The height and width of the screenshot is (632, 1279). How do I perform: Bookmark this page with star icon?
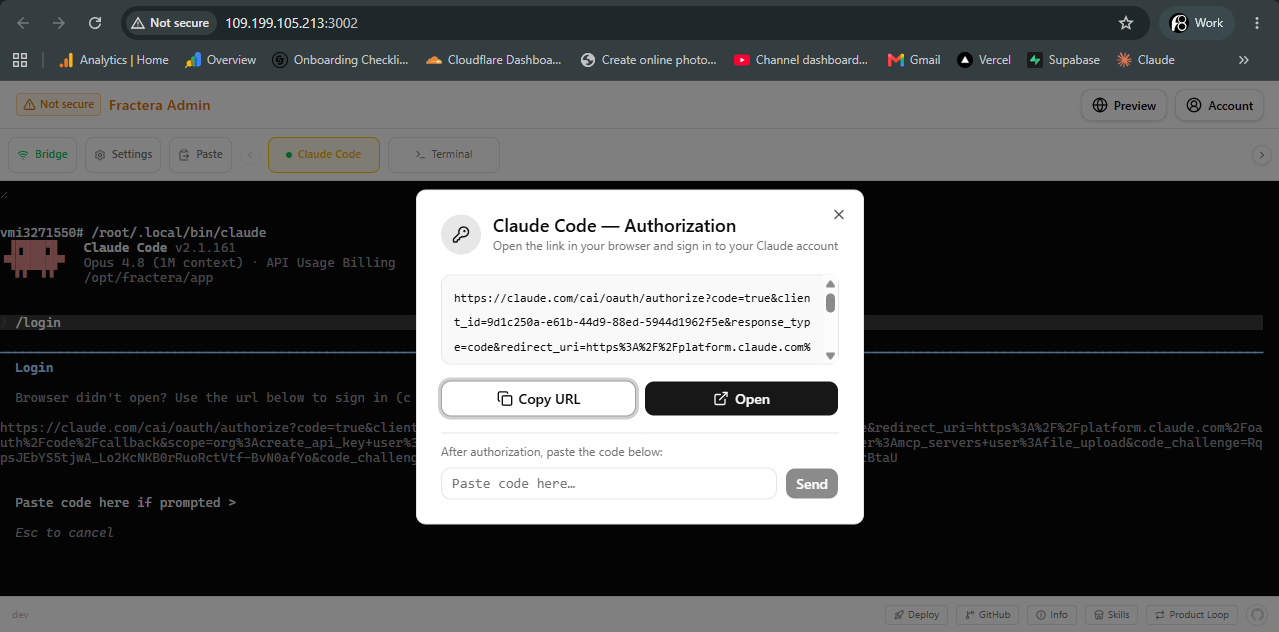coord(1126,22)
